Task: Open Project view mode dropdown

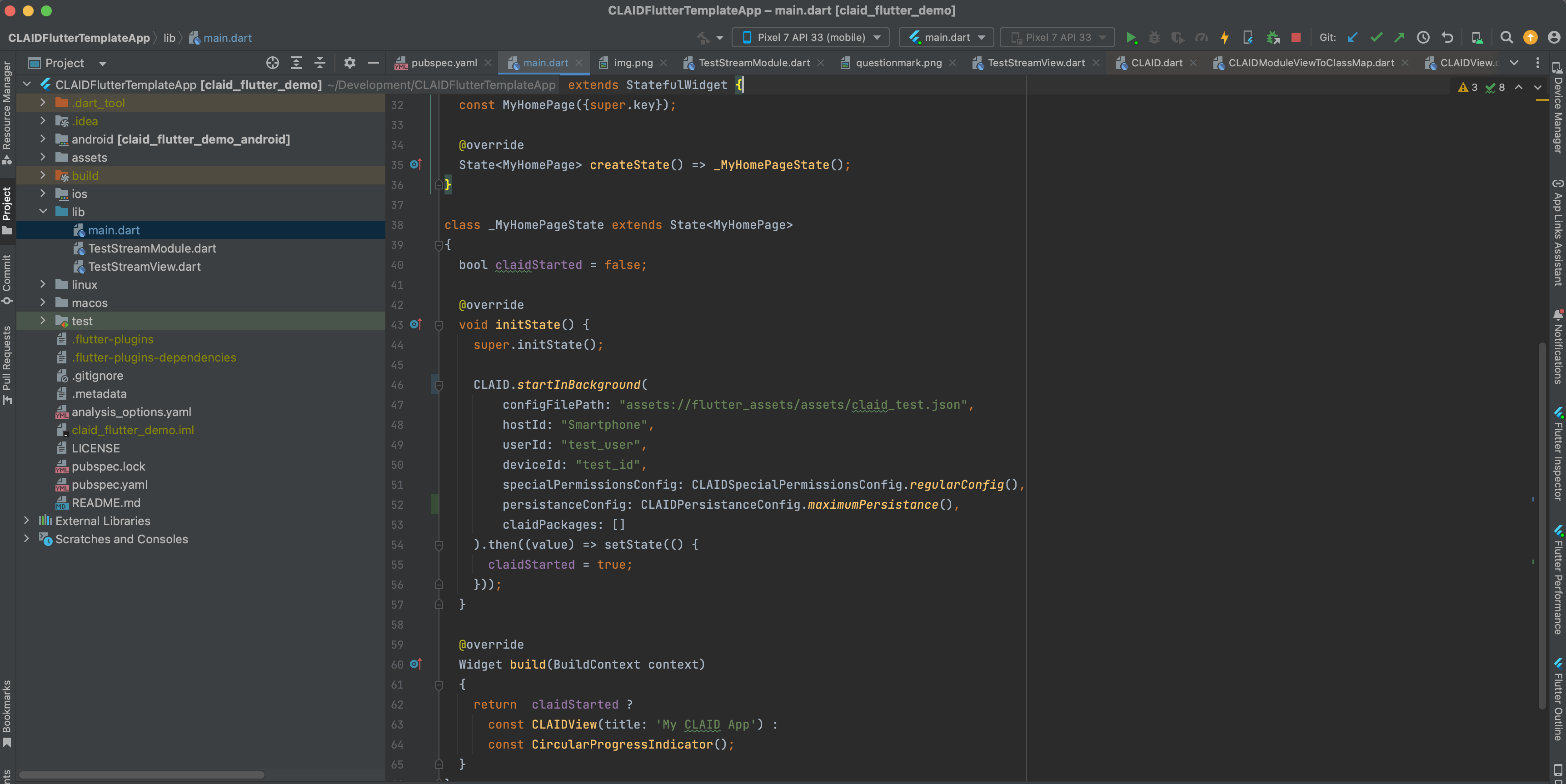Action: pos(103,63)
